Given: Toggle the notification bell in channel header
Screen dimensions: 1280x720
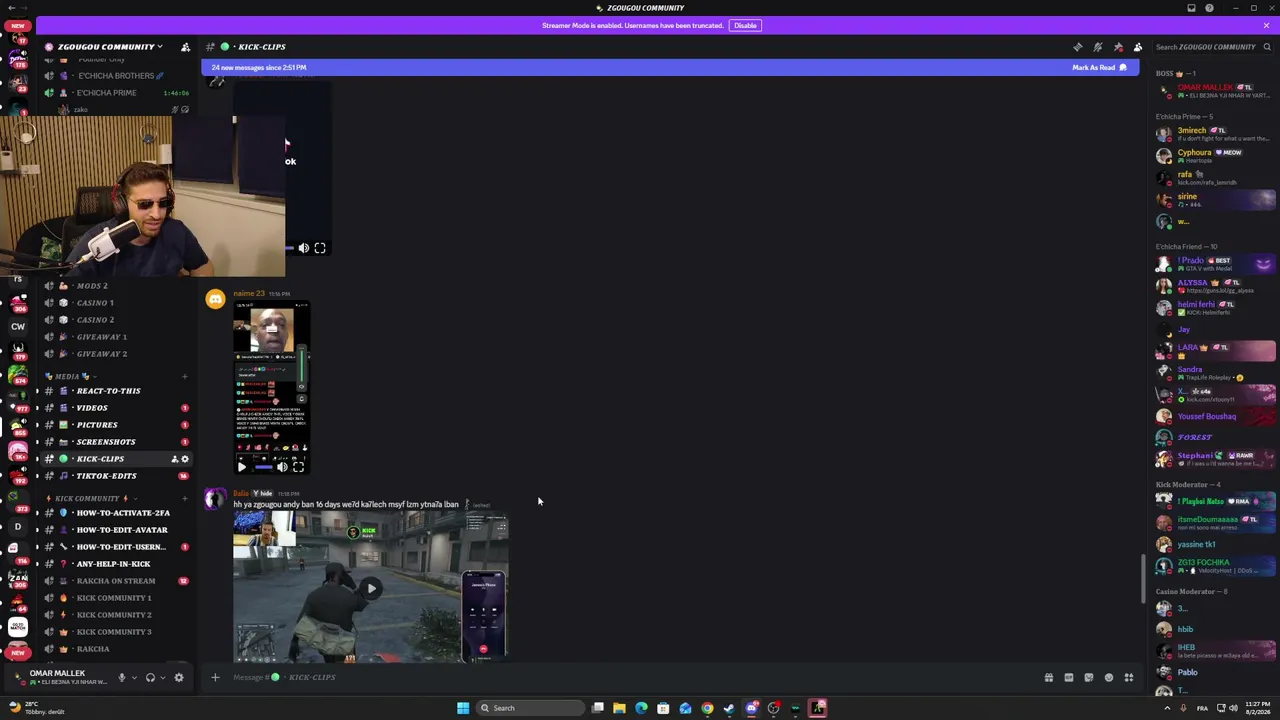Looking at the screenshot, I should click(1098, 47).
